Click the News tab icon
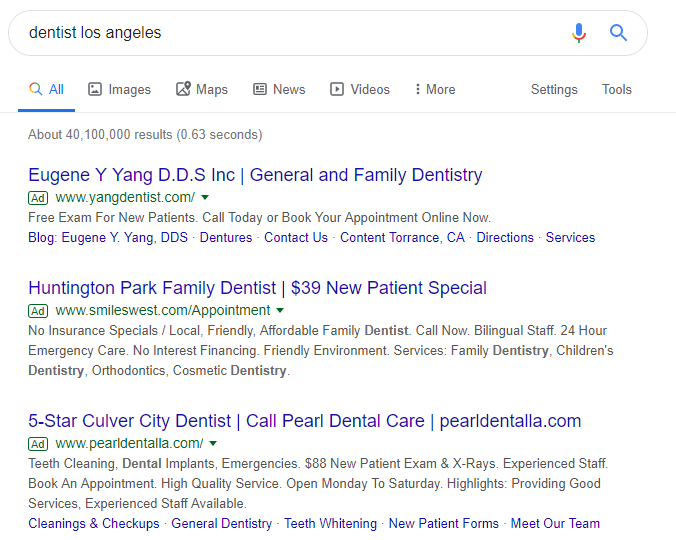 tap(260, 89)
